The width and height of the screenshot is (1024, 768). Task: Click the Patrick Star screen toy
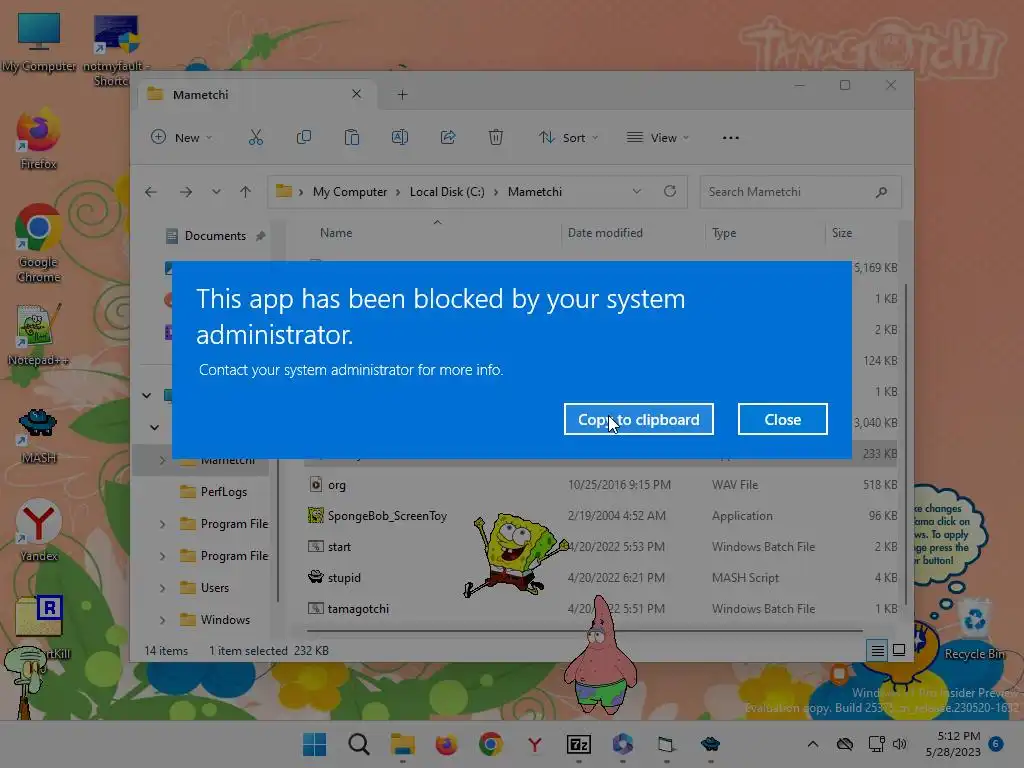tap(599, 655)
